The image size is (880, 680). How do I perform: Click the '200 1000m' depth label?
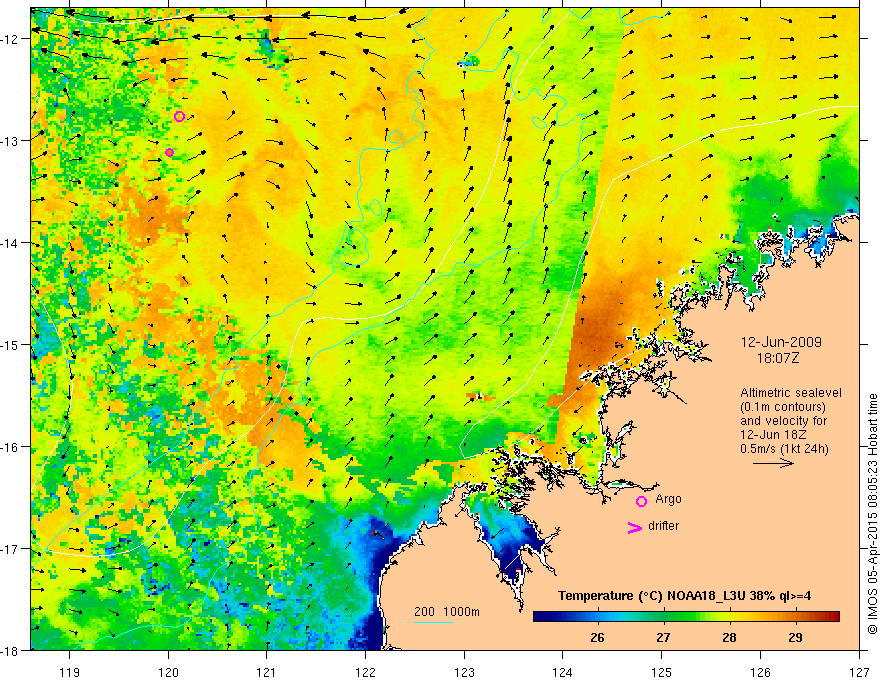447,612
